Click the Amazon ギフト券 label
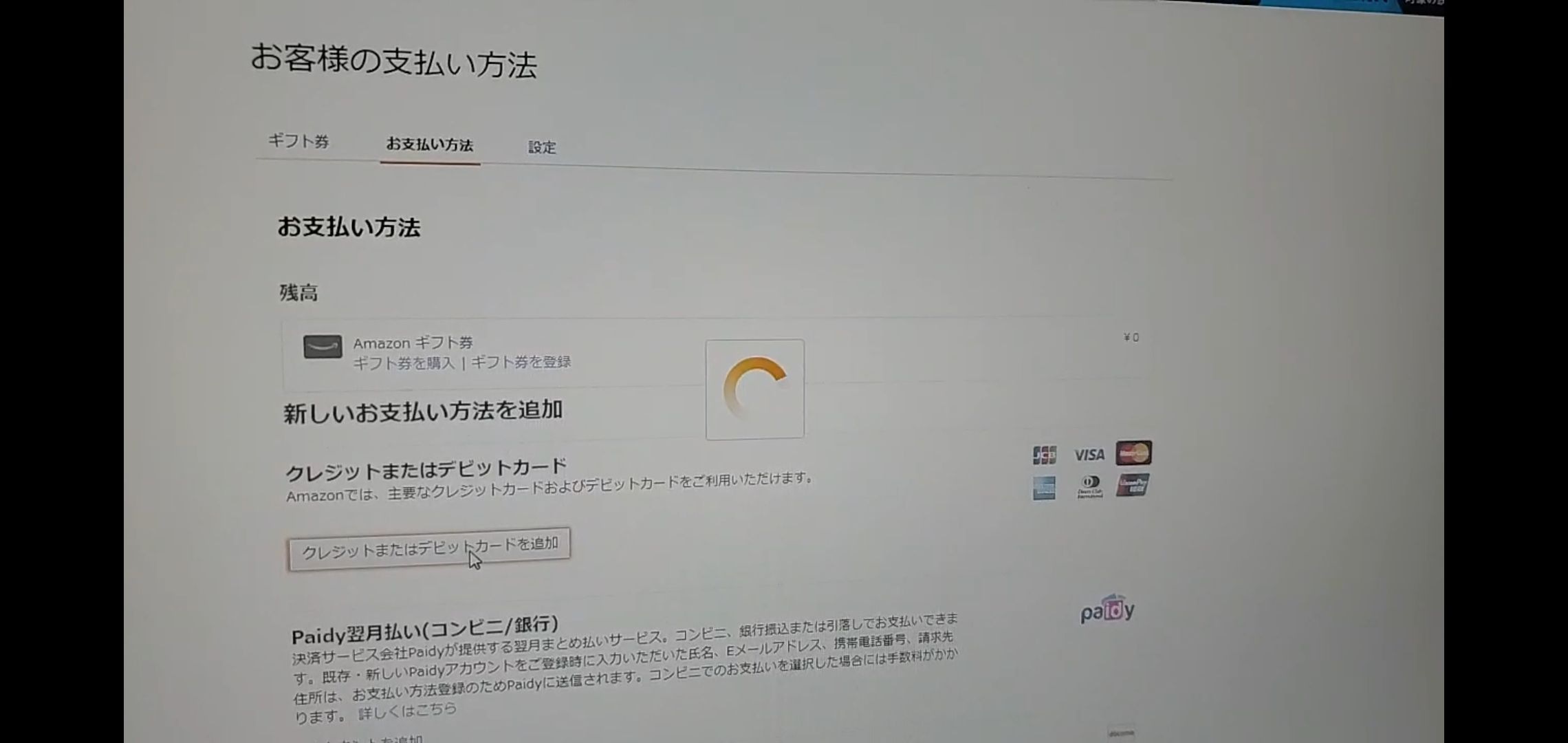 point(413,343)
